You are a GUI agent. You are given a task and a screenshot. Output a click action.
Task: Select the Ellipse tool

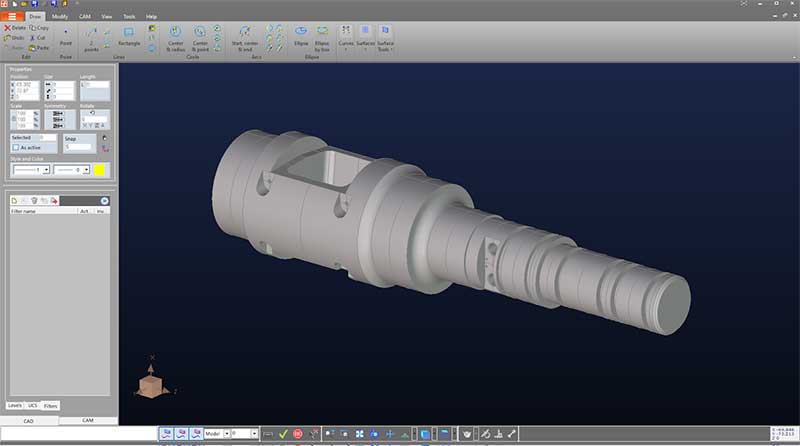click(301, 36)
